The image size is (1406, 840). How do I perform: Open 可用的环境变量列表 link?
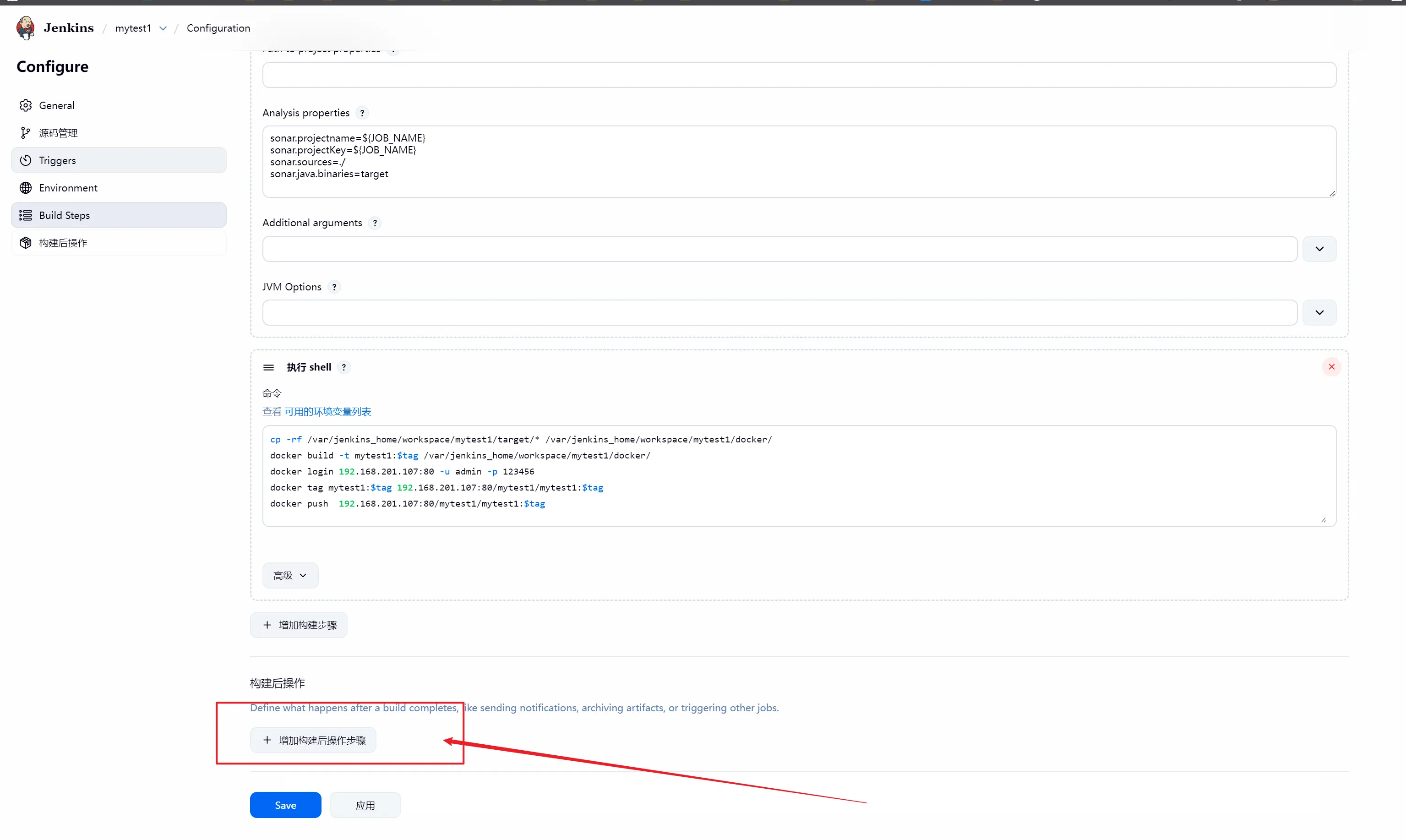click(327, 411)
